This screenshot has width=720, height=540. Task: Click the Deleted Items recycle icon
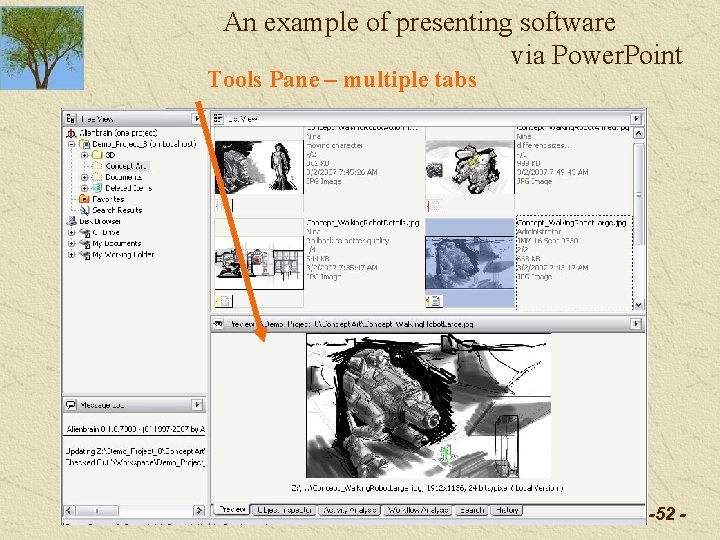click(97, 188)
